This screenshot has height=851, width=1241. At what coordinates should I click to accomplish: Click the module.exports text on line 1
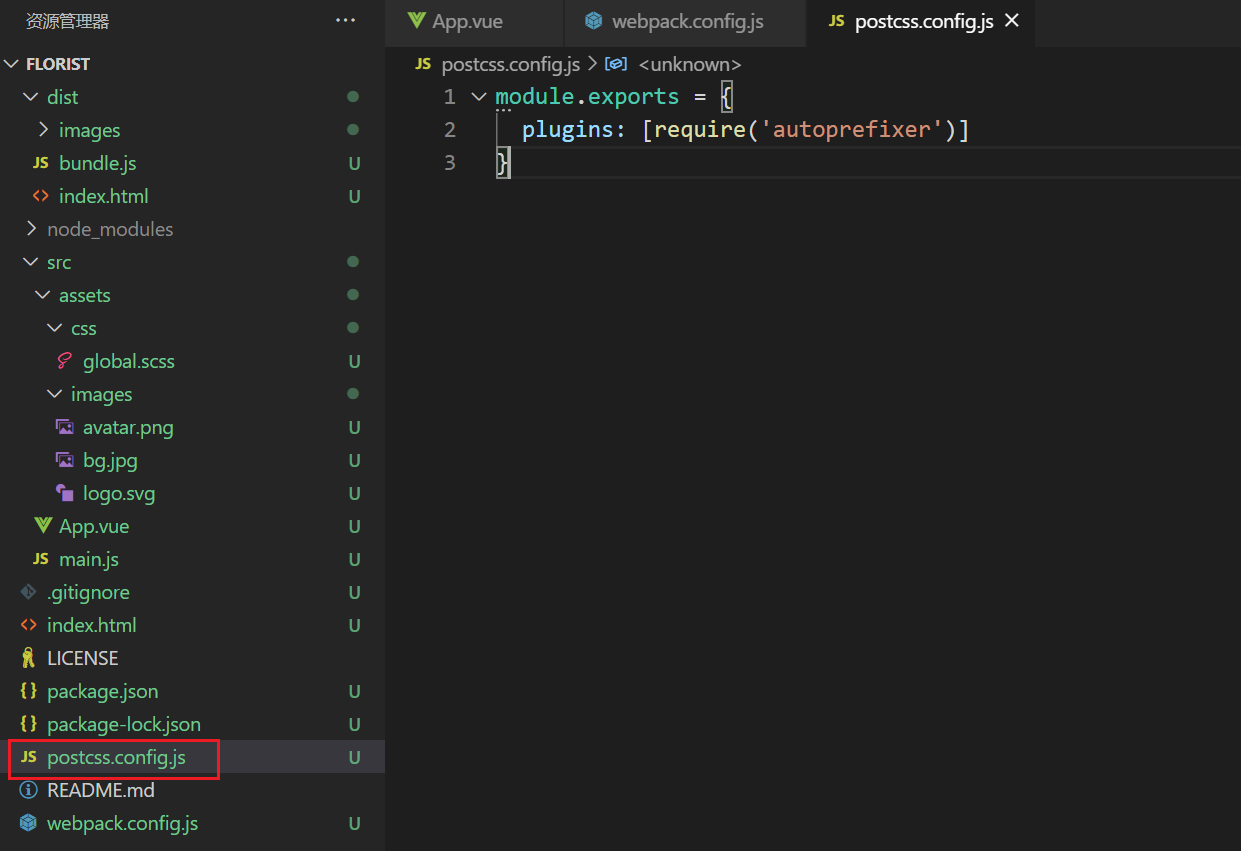coord(587,97)
